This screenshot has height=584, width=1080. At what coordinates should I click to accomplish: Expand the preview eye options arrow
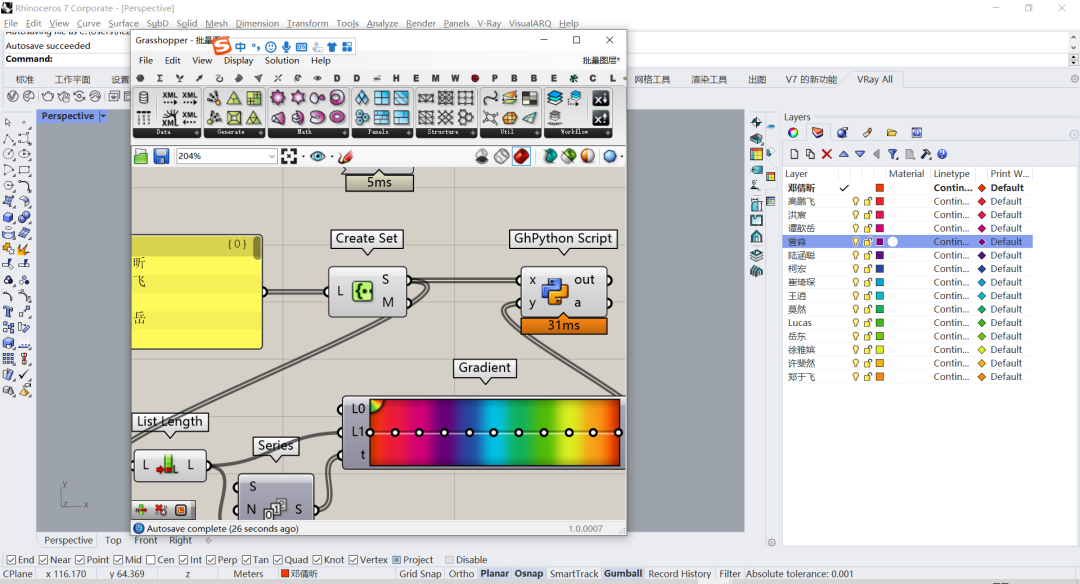(x=331, y=156)
